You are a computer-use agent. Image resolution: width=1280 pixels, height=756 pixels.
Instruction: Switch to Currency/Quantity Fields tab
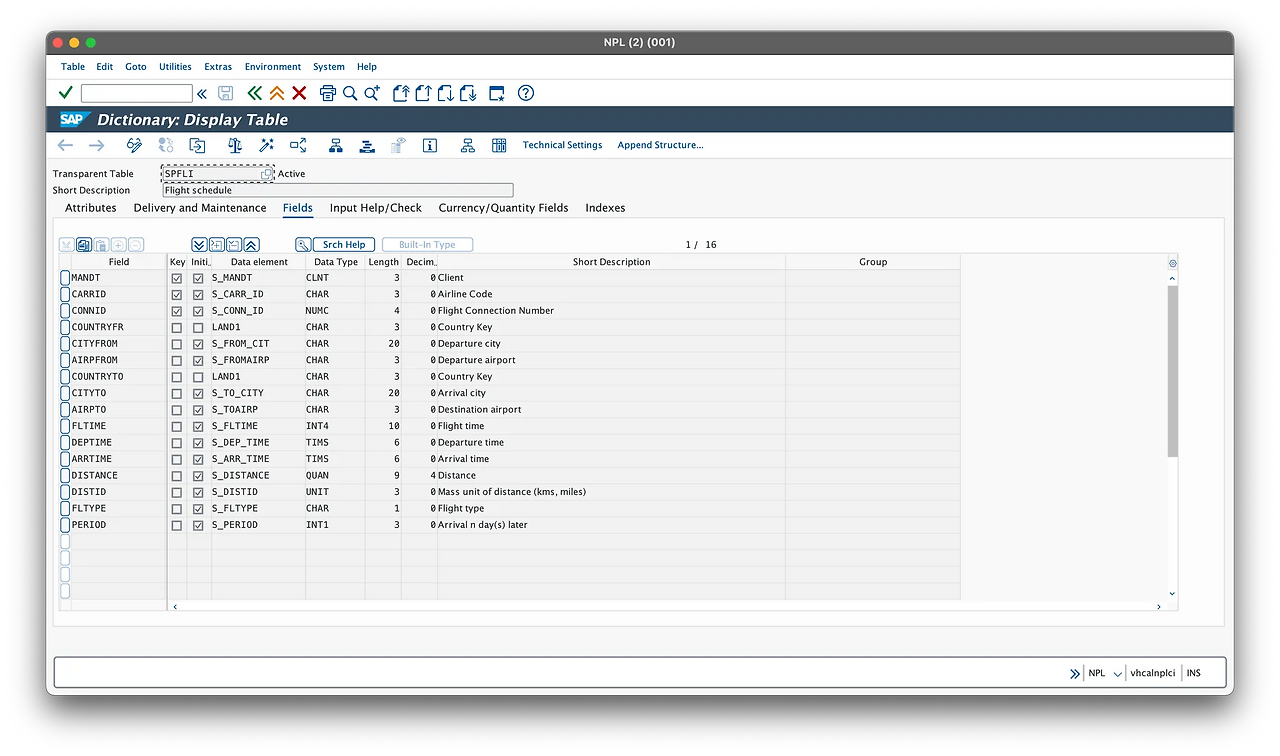[x=503, y=208]
